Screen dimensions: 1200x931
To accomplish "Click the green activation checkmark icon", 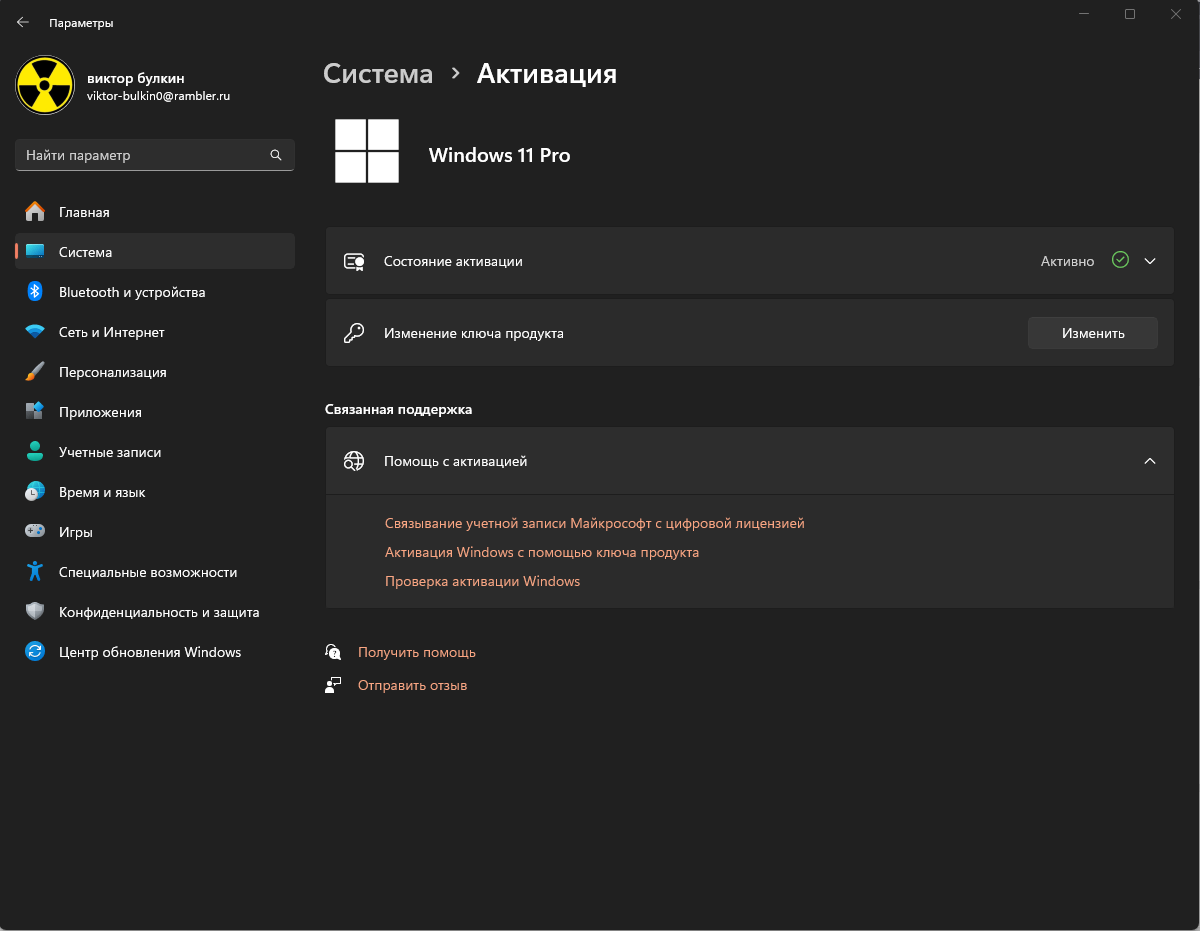I will point(1120,260).
